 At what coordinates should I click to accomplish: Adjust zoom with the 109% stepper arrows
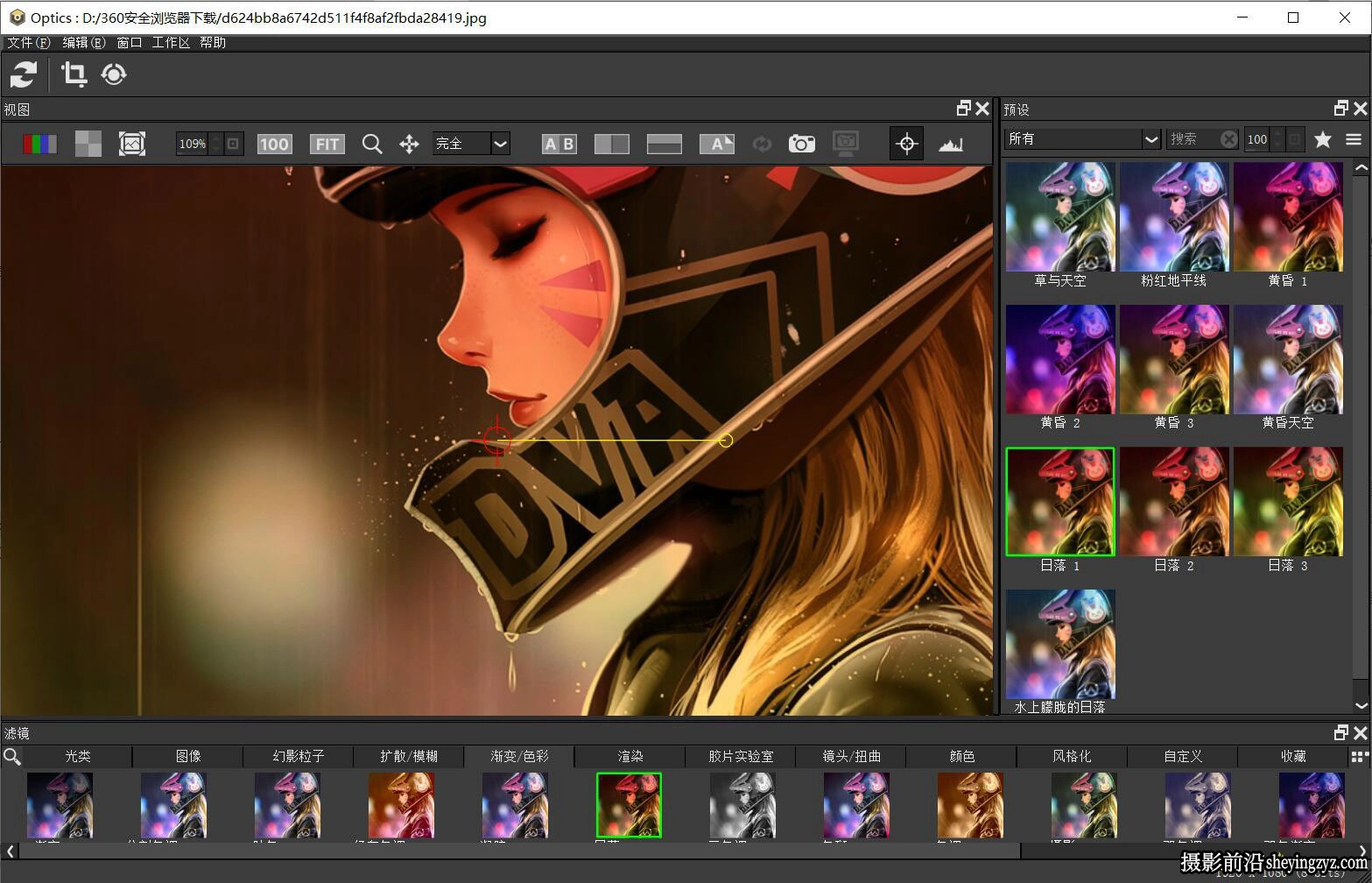(216, 144)
